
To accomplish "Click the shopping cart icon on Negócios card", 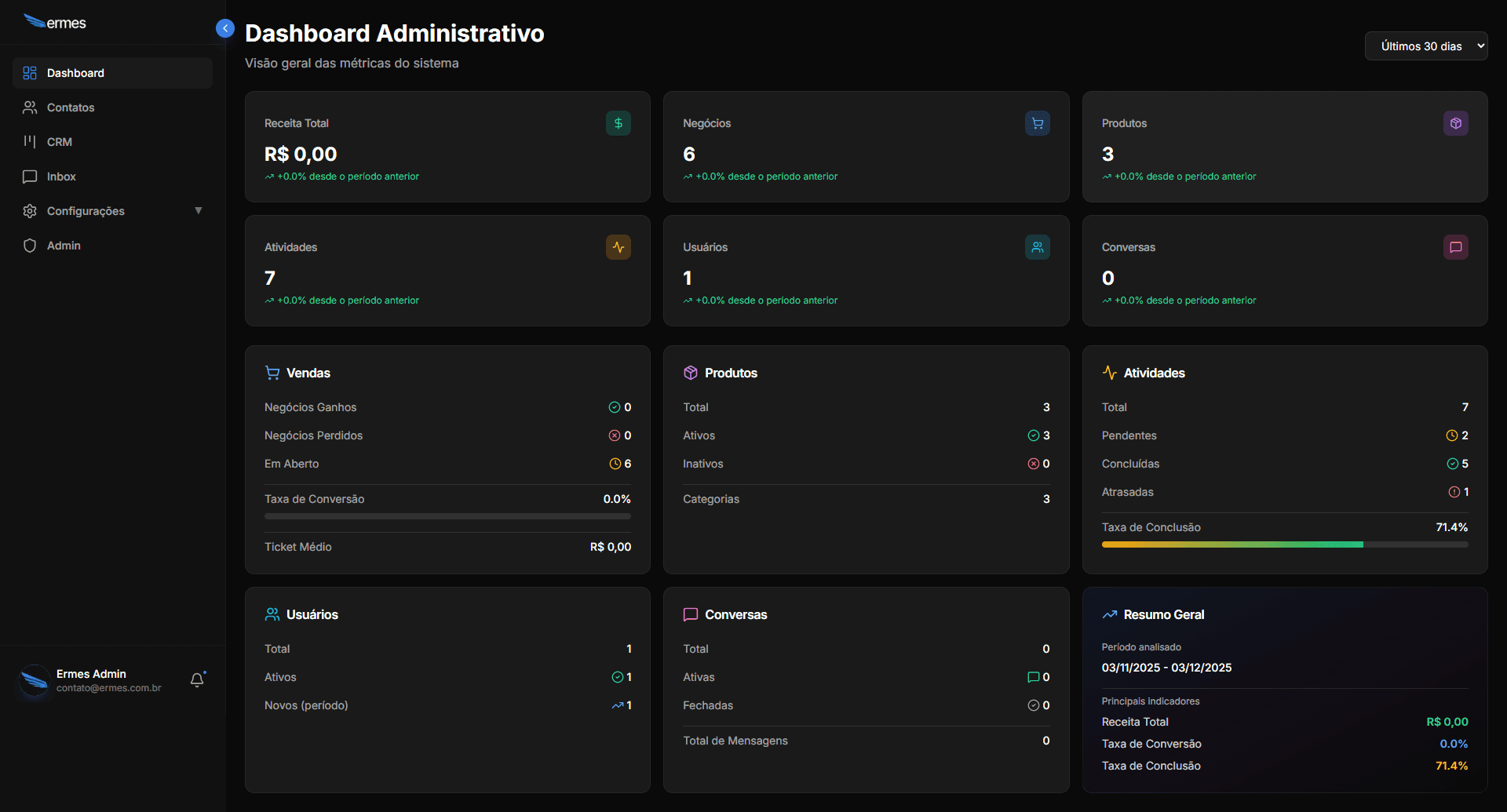I will (x=1038, y=123).
